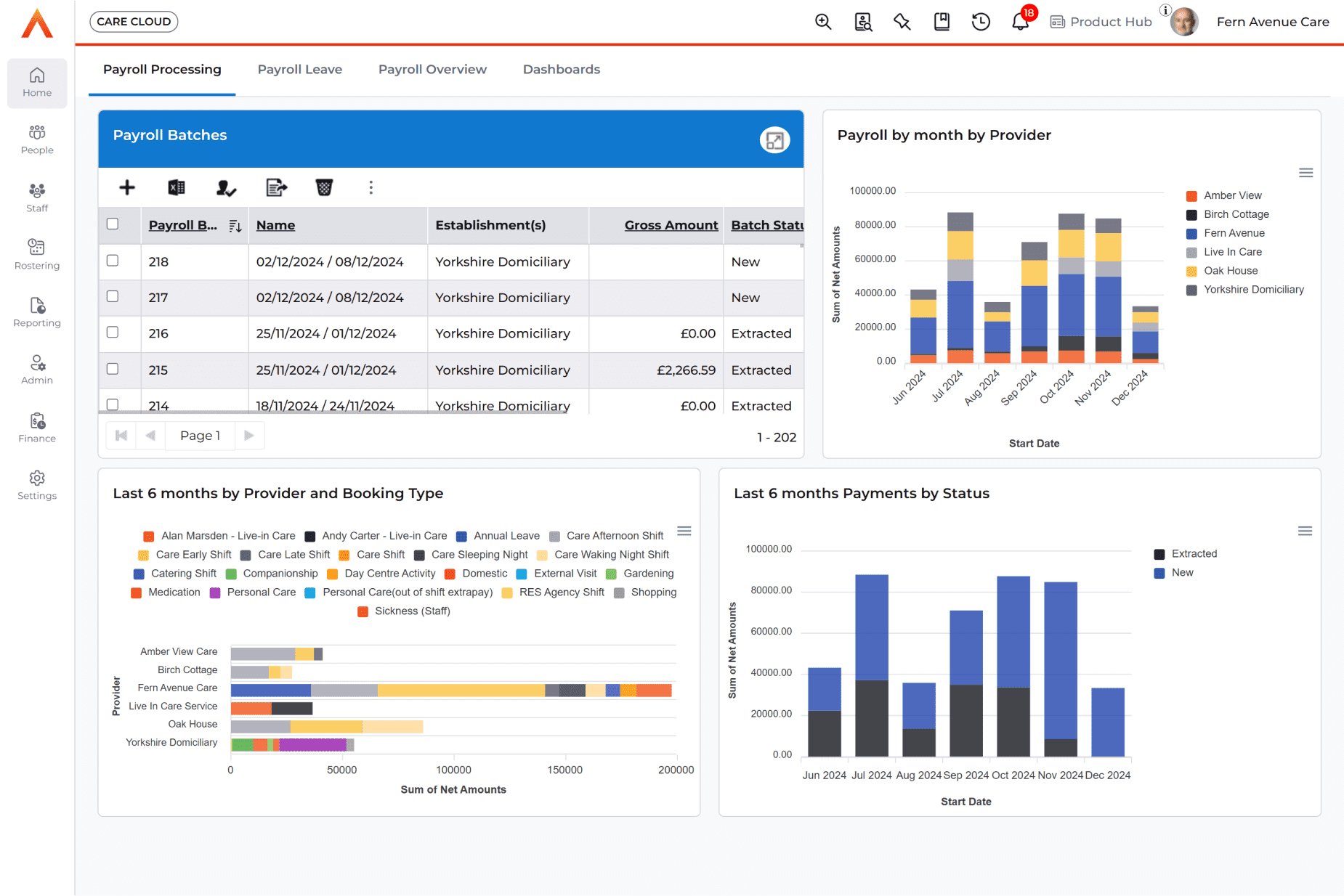Click the pin icon in the header
This screenshot has height=896, width=1344.
point(902,22)
